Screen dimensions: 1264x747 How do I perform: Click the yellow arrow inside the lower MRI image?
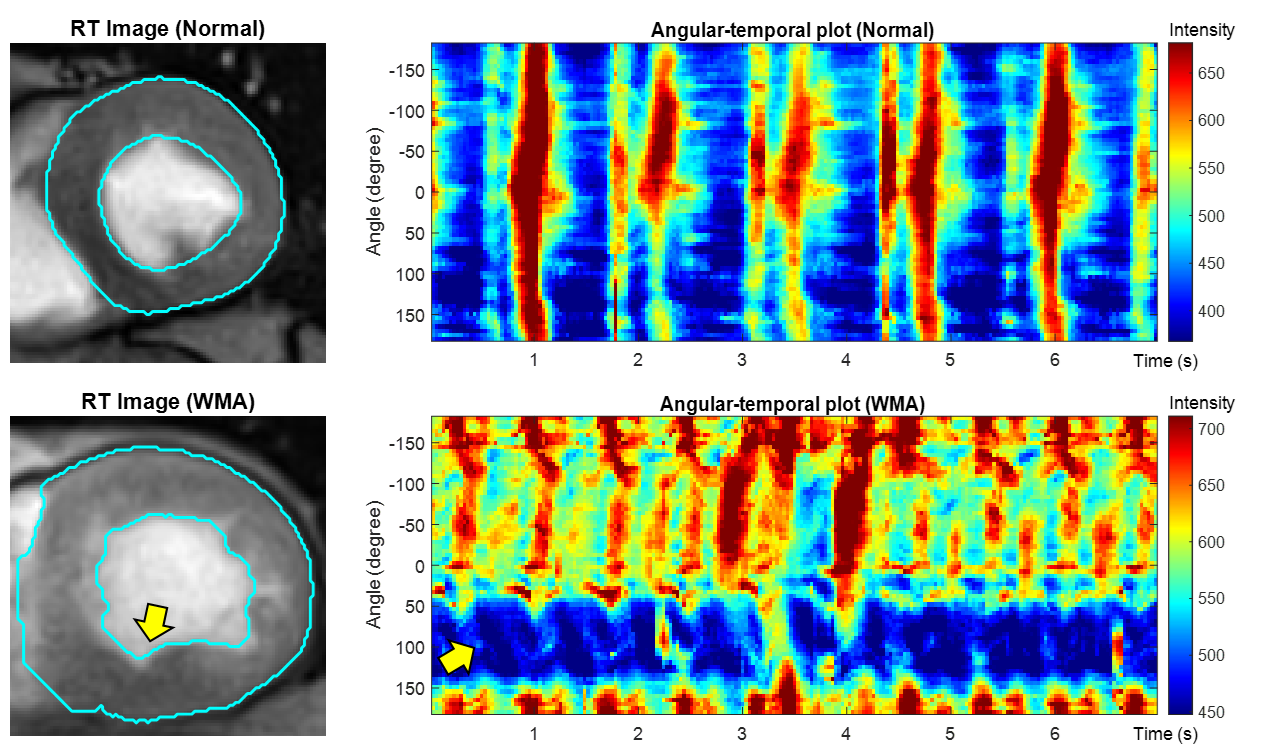[x=153, y=621]
